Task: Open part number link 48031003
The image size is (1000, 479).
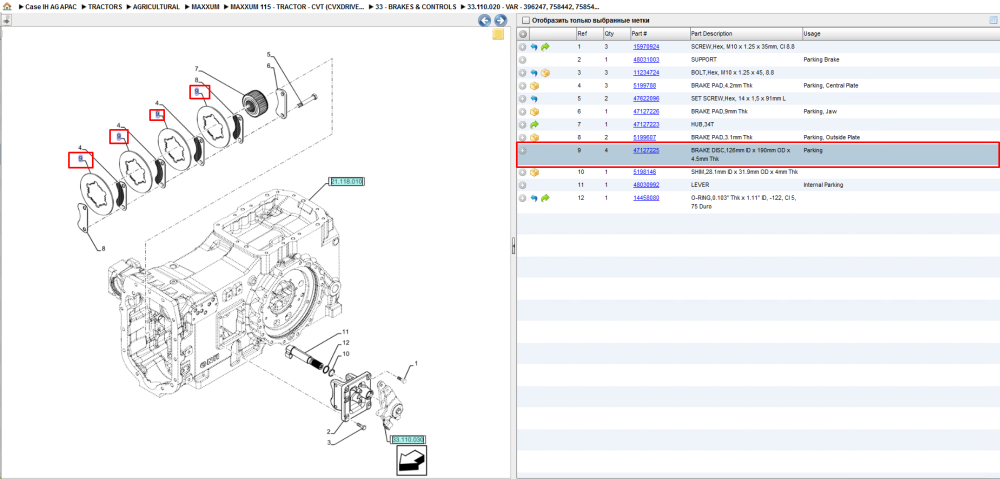Action: click(x=646, y=60)
